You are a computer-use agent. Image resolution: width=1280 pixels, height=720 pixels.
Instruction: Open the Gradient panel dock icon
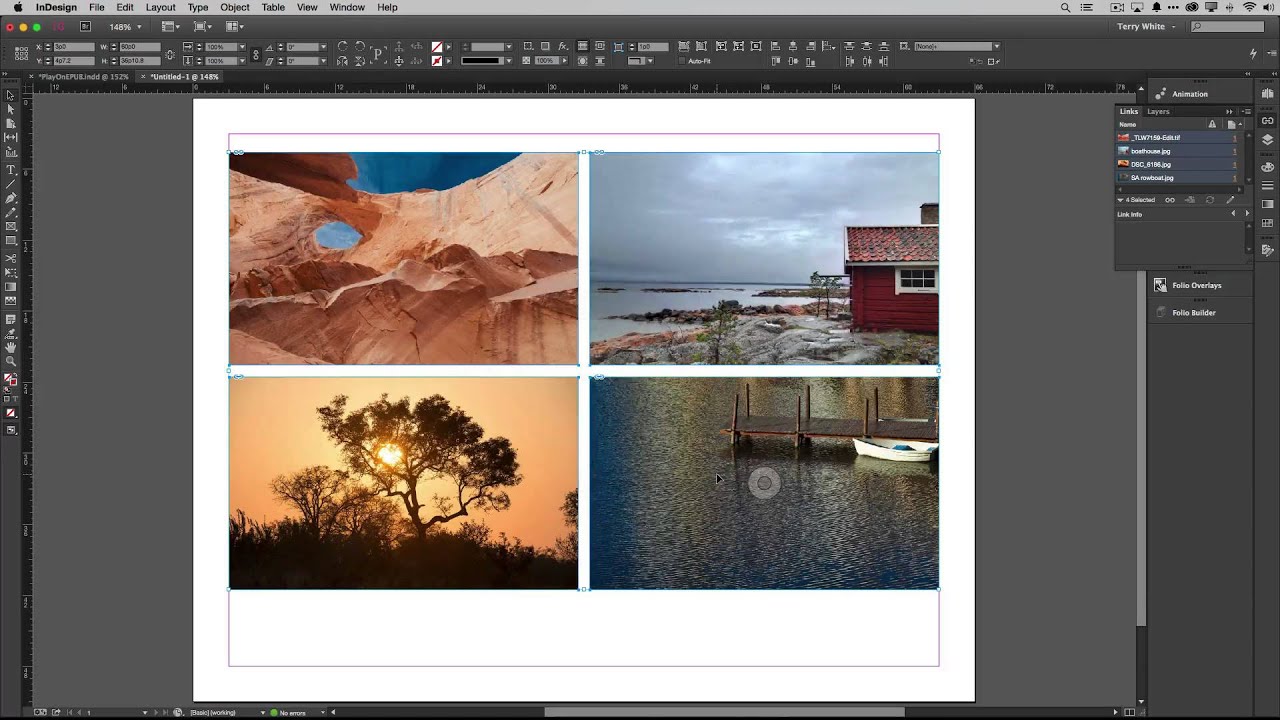1267,204
